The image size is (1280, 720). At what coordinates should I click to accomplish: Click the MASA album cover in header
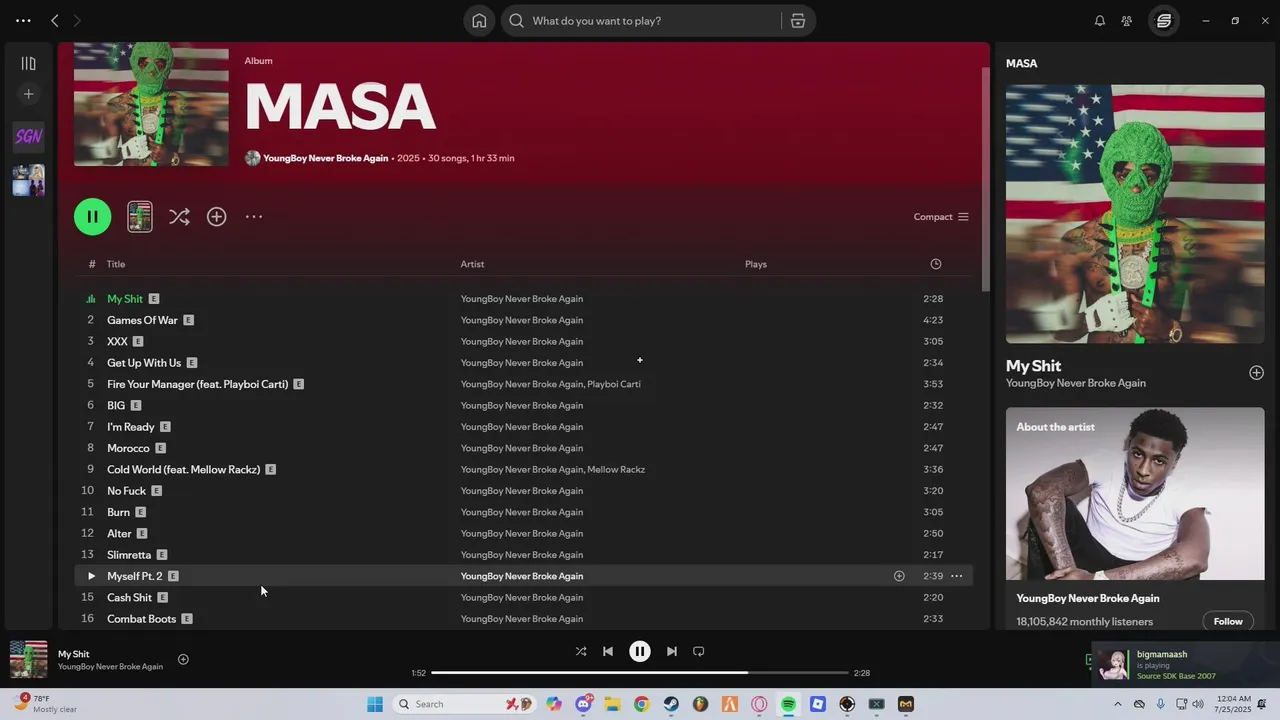click(151, 104)
